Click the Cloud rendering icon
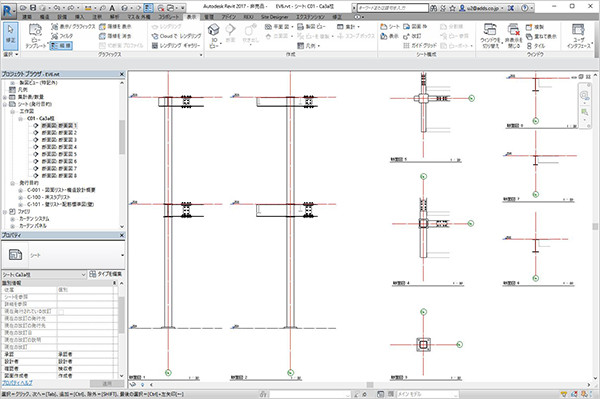 (x=155, y=36)
